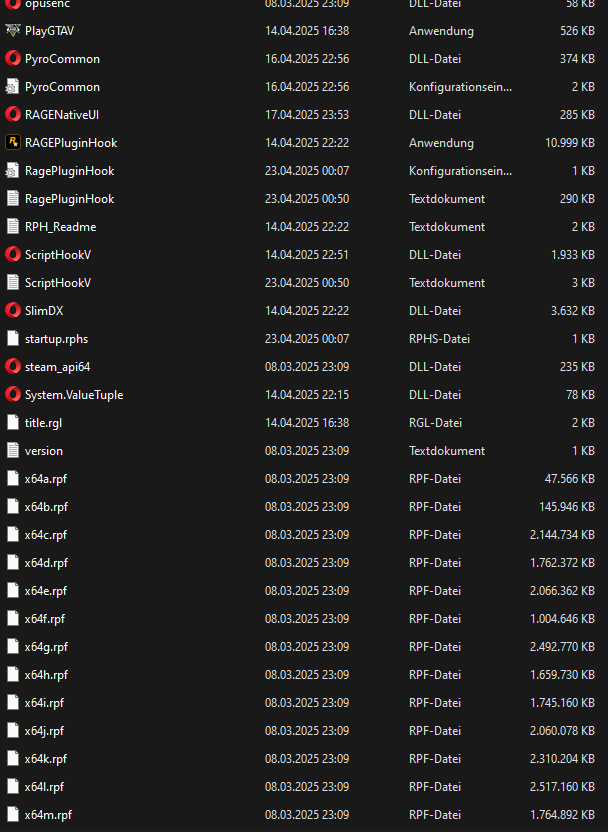Click the x64m.rpf file icon
The image size is (608, 832).
coord(13,815)
